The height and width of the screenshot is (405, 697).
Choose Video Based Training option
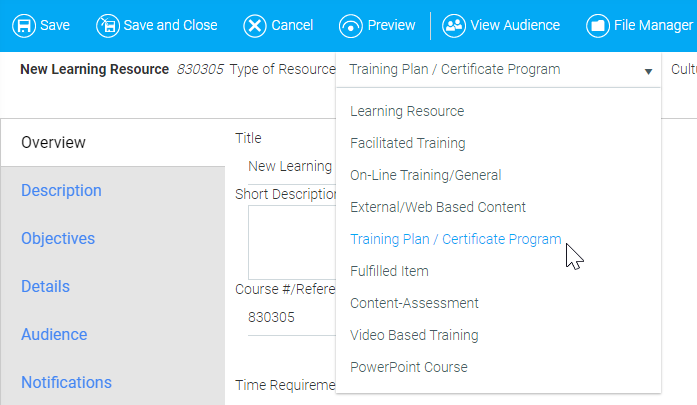(x=414, y=335)
